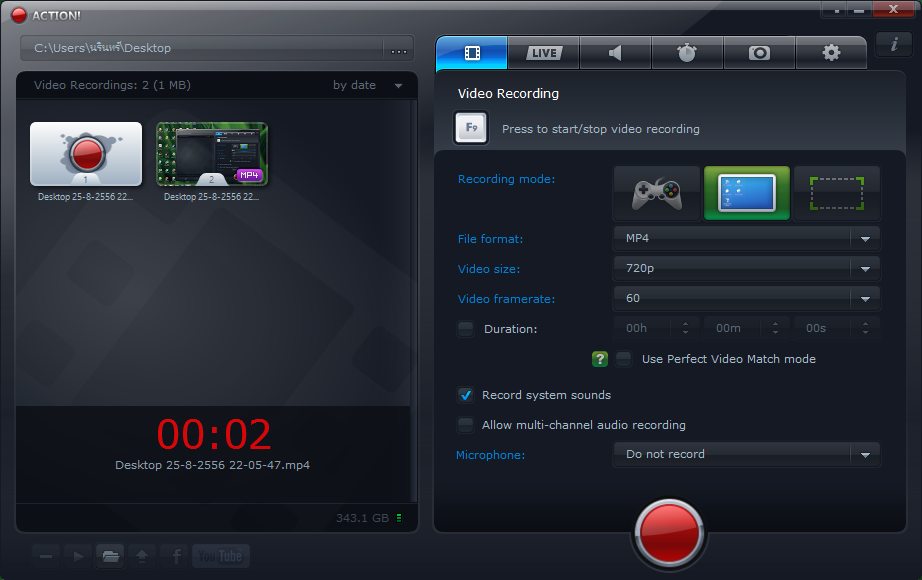Click the tray dot button in title bar
922x580 pixels.
pyautogui.click(x=836, y=10)
